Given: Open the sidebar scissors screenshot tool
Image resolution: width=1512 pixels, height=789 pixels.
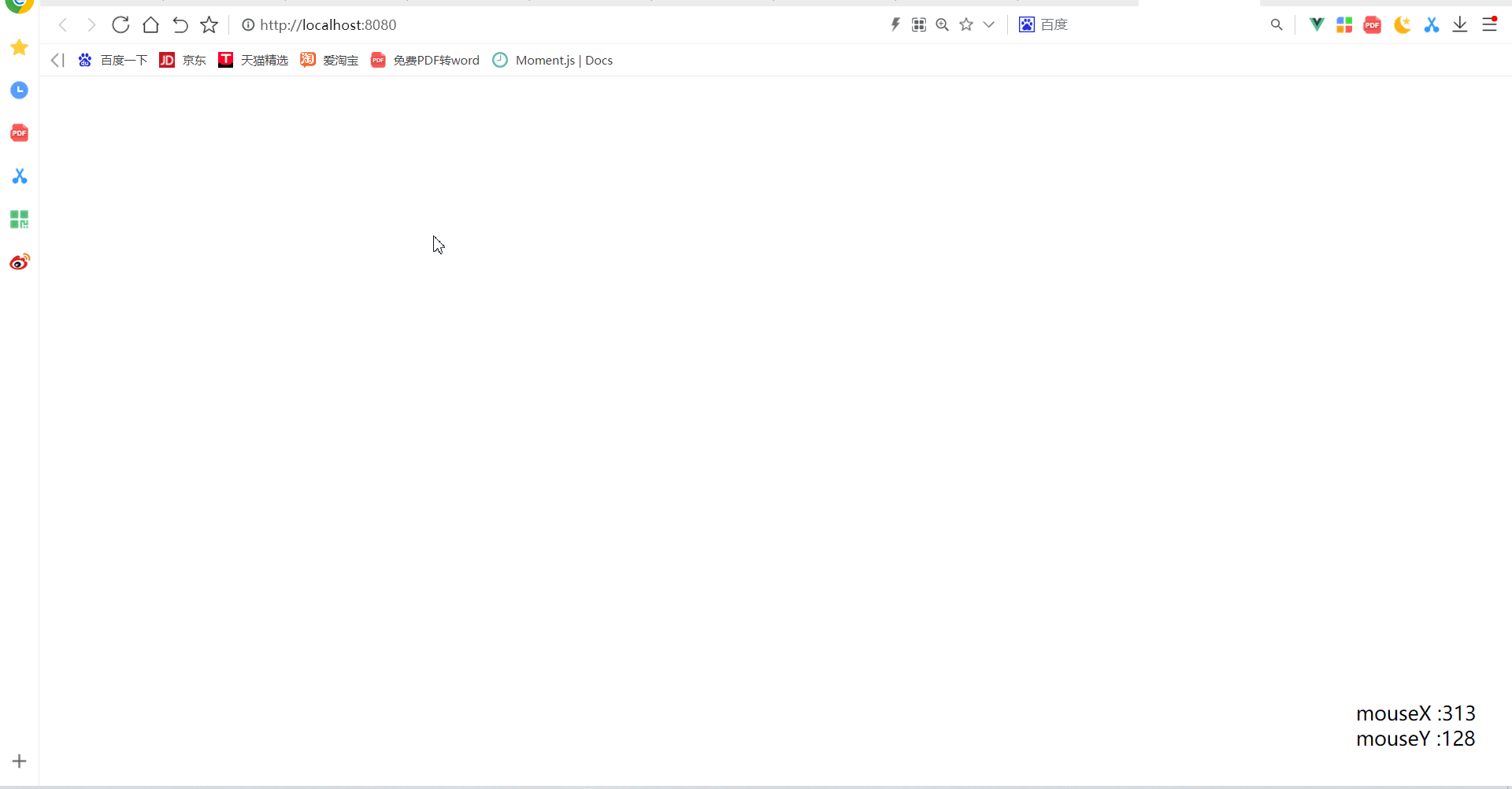Looking at the screenshot, I should pos(20,176).
